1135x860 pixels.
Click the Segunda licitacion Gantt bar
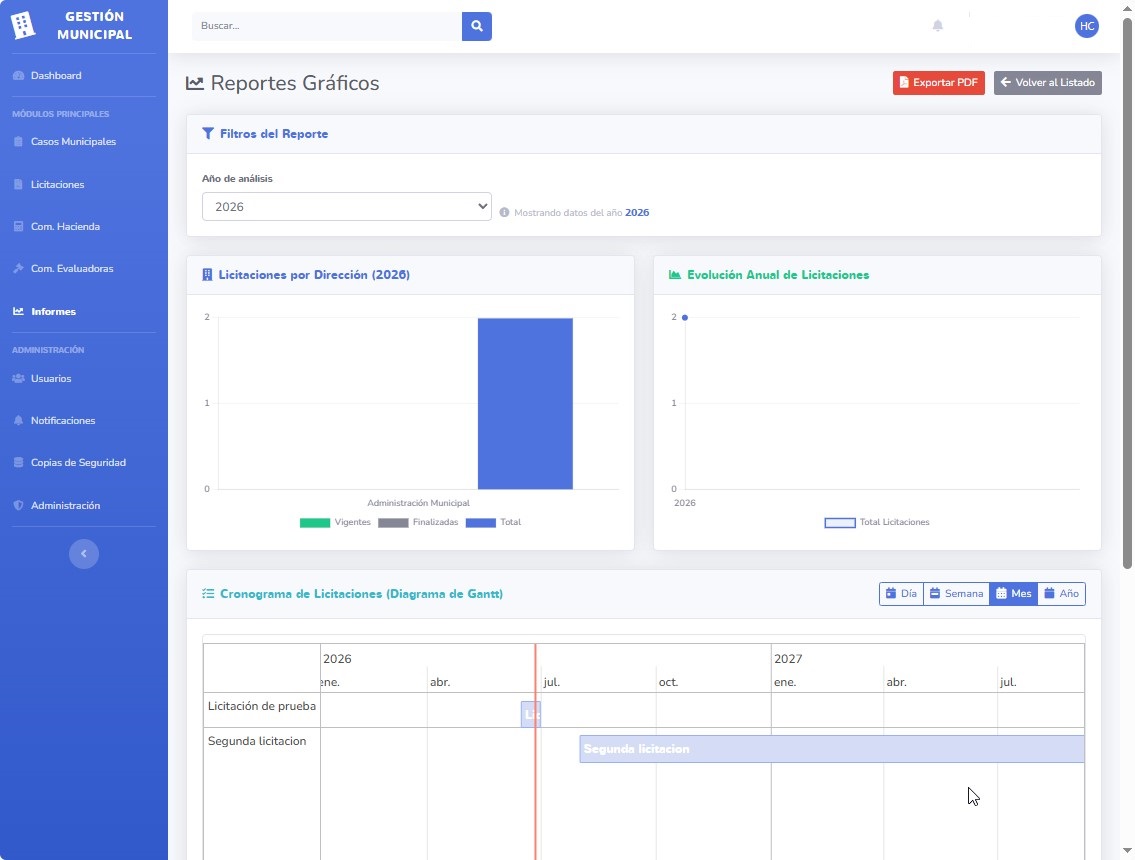832,749
